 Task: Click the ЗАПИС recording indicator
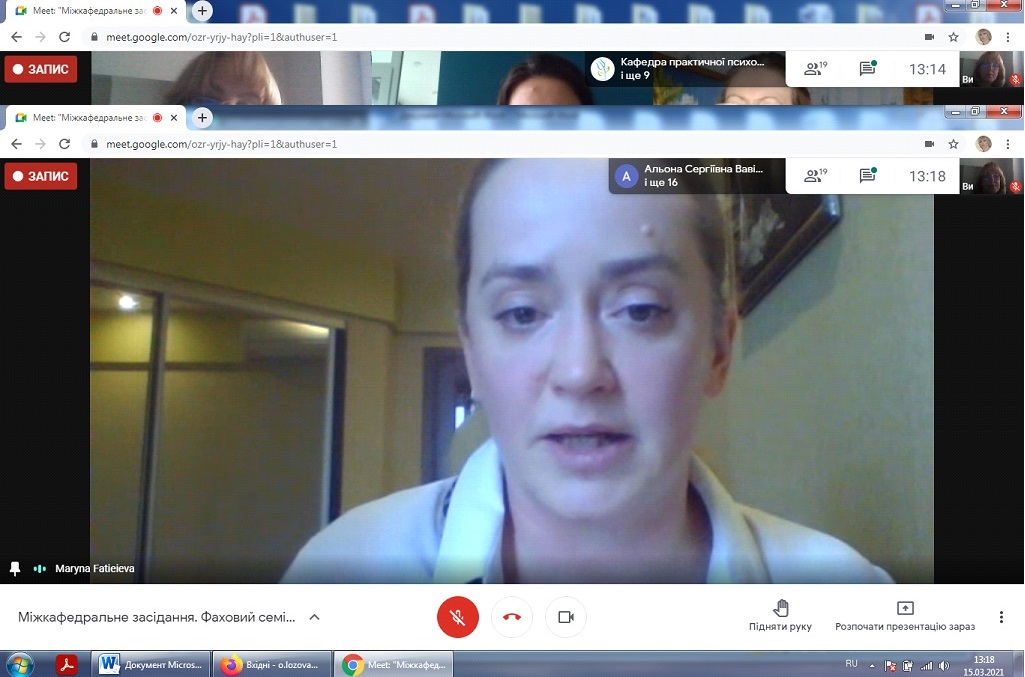[41, 177]
